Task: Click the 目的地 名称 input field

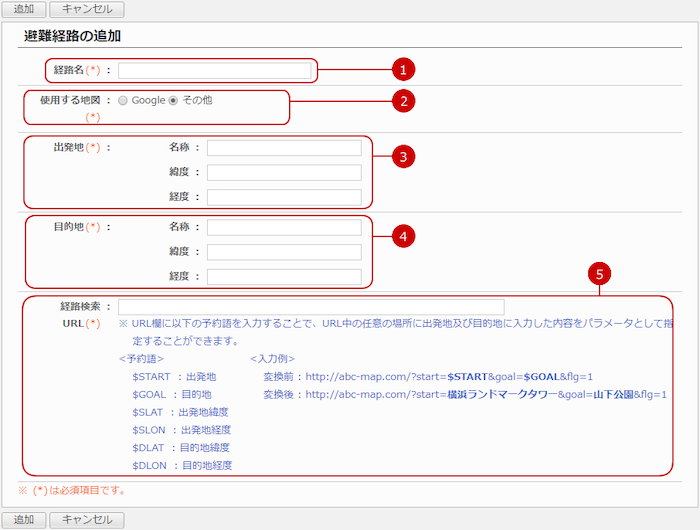Action: 284,228
